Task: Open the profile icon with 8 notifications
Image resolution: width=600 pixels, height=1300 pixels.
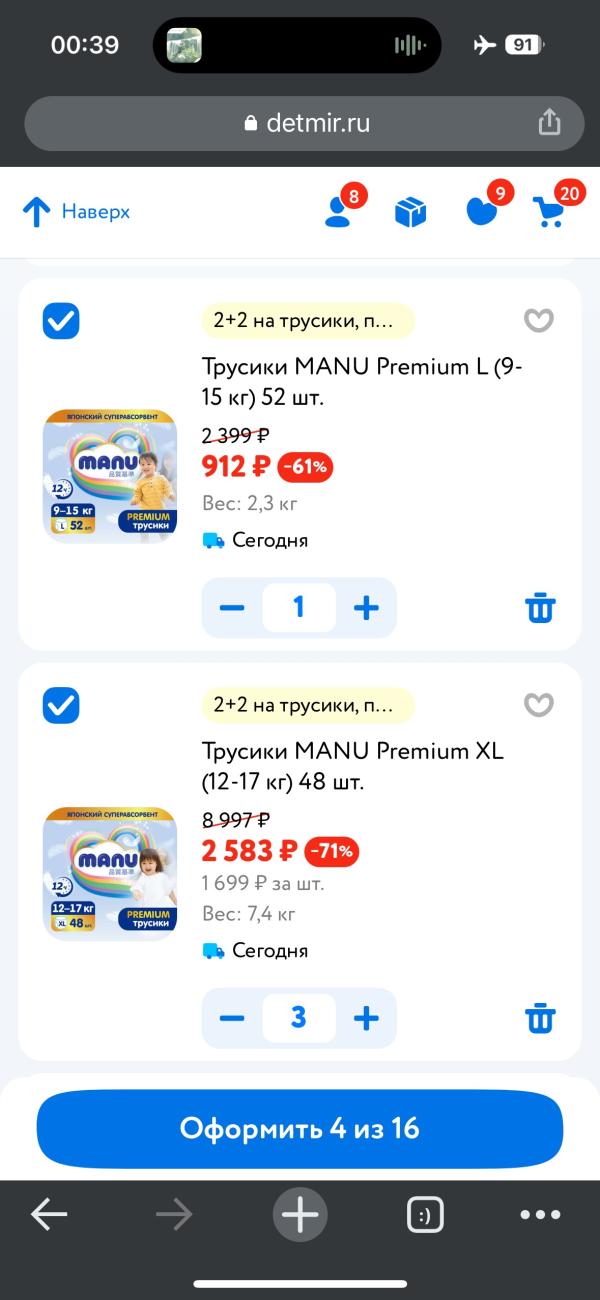Action: 339,211
